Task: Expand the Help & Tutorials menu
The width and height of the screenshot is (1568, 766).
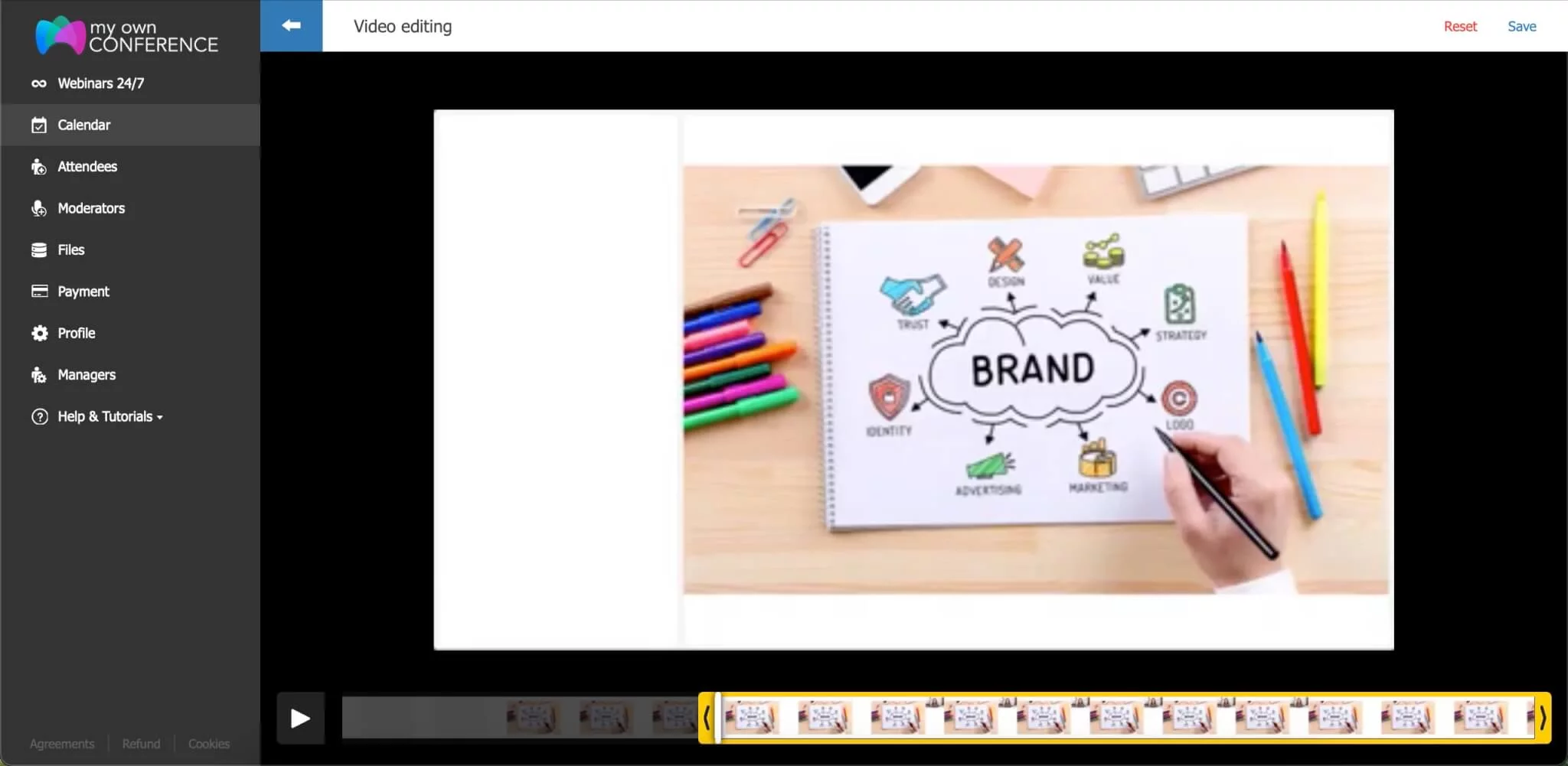Action: tap(106, 416)
